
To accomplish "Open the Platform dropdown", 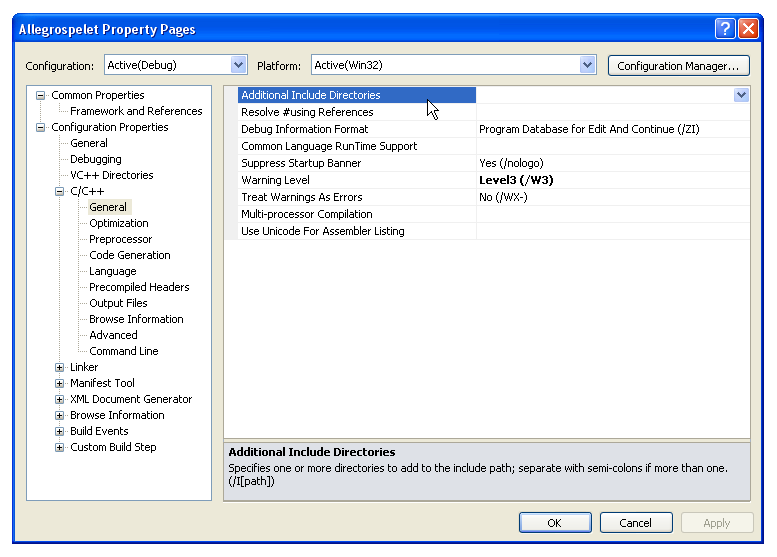I will (x=587, y=65).
